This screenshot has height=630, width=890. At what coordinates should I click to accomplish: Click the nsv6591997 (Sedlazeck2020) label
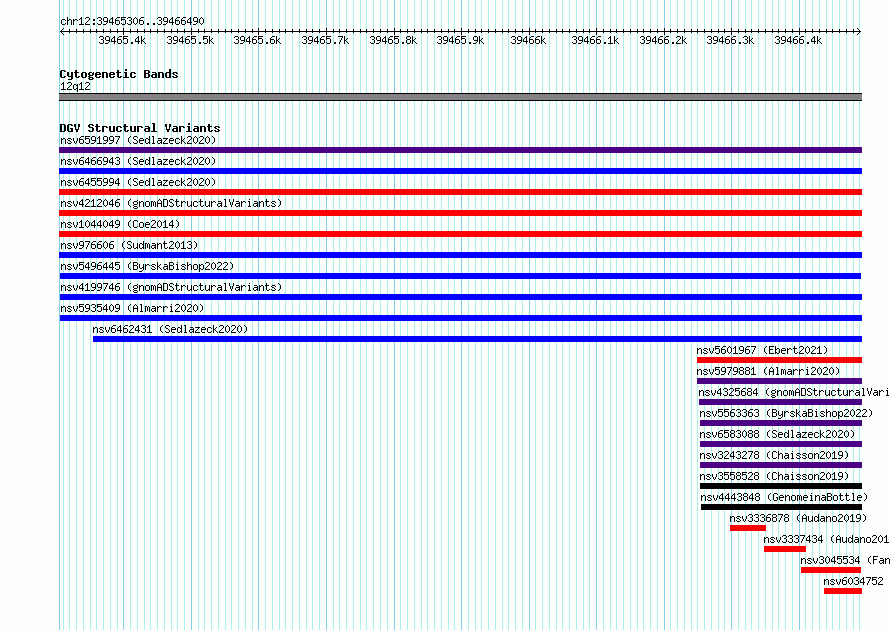click(x=138, y=140)
